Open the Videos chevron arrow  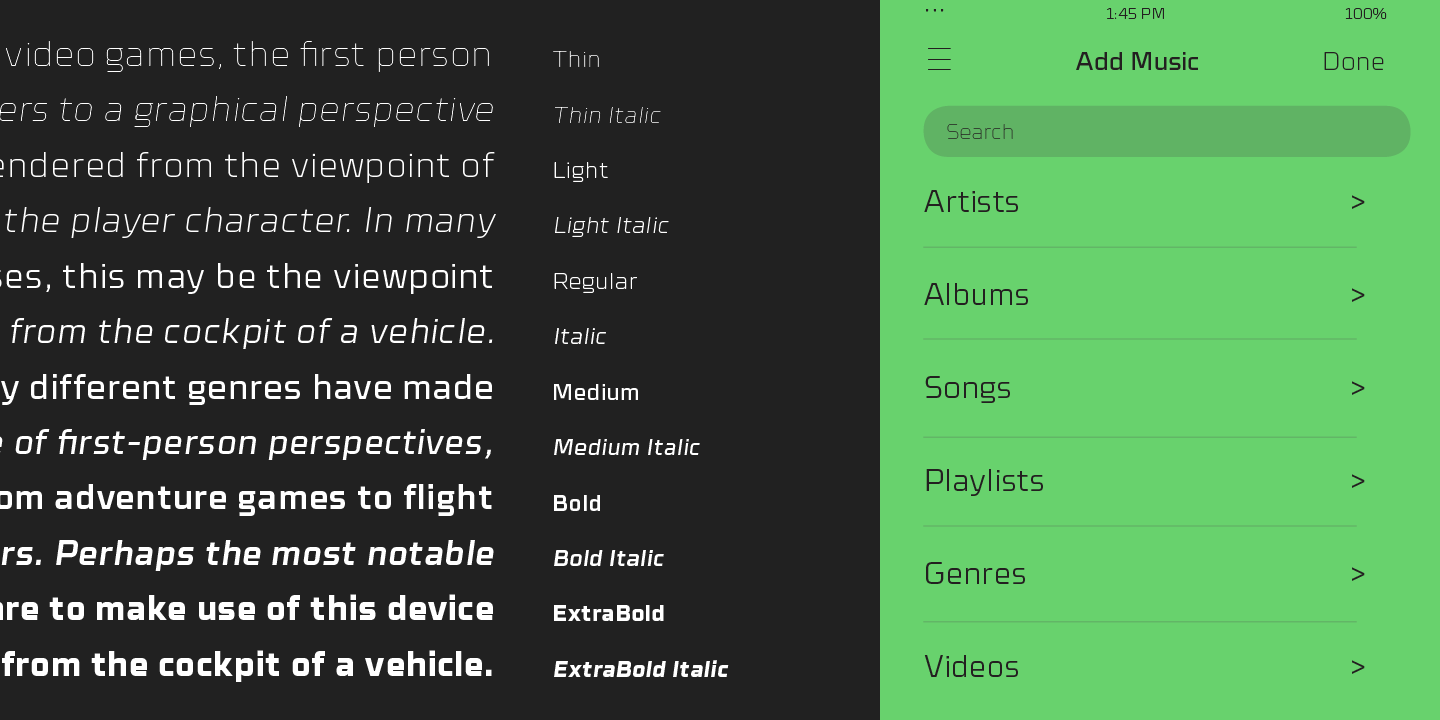click(x=1357, y=667)
